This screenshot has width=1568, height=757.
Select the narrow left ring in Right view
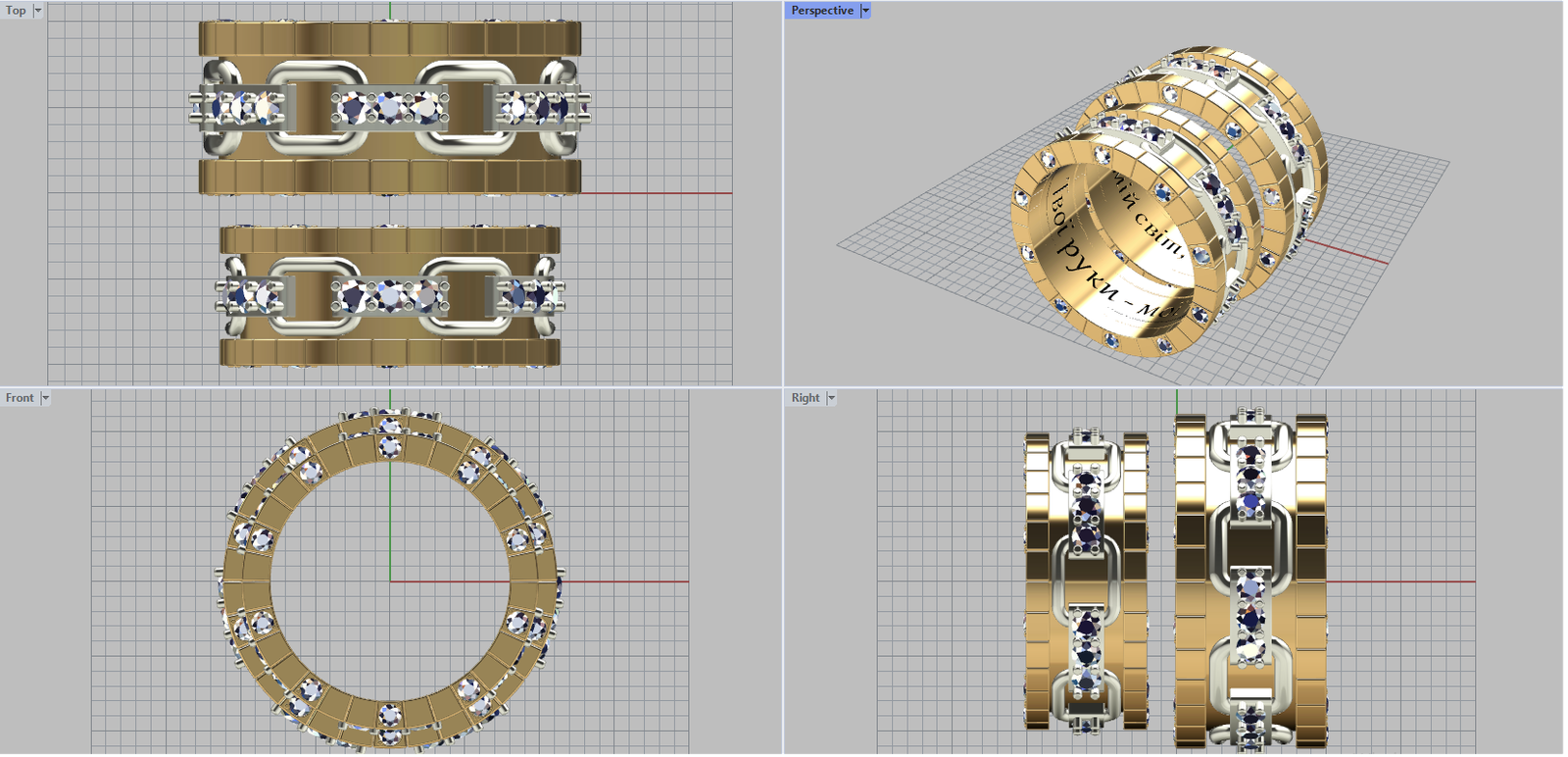[x=1037, y=579]
